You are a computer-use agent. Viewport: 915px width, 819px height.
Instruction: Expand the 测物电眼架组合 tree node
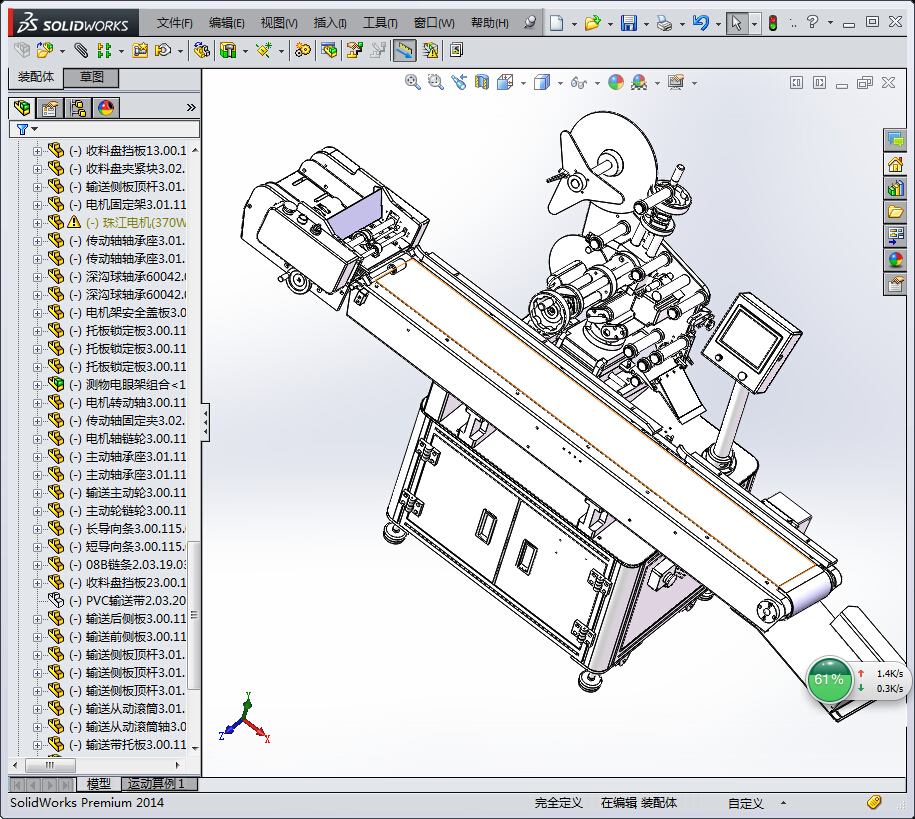coord(37,385)
